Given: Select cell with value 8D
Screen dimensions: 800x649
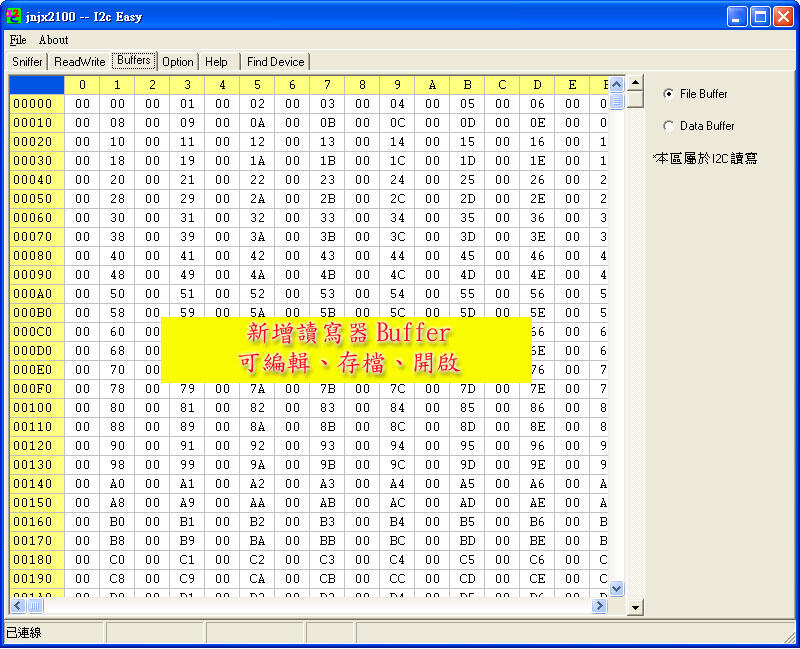Looking at the screenshot, I should click(467, 427).
